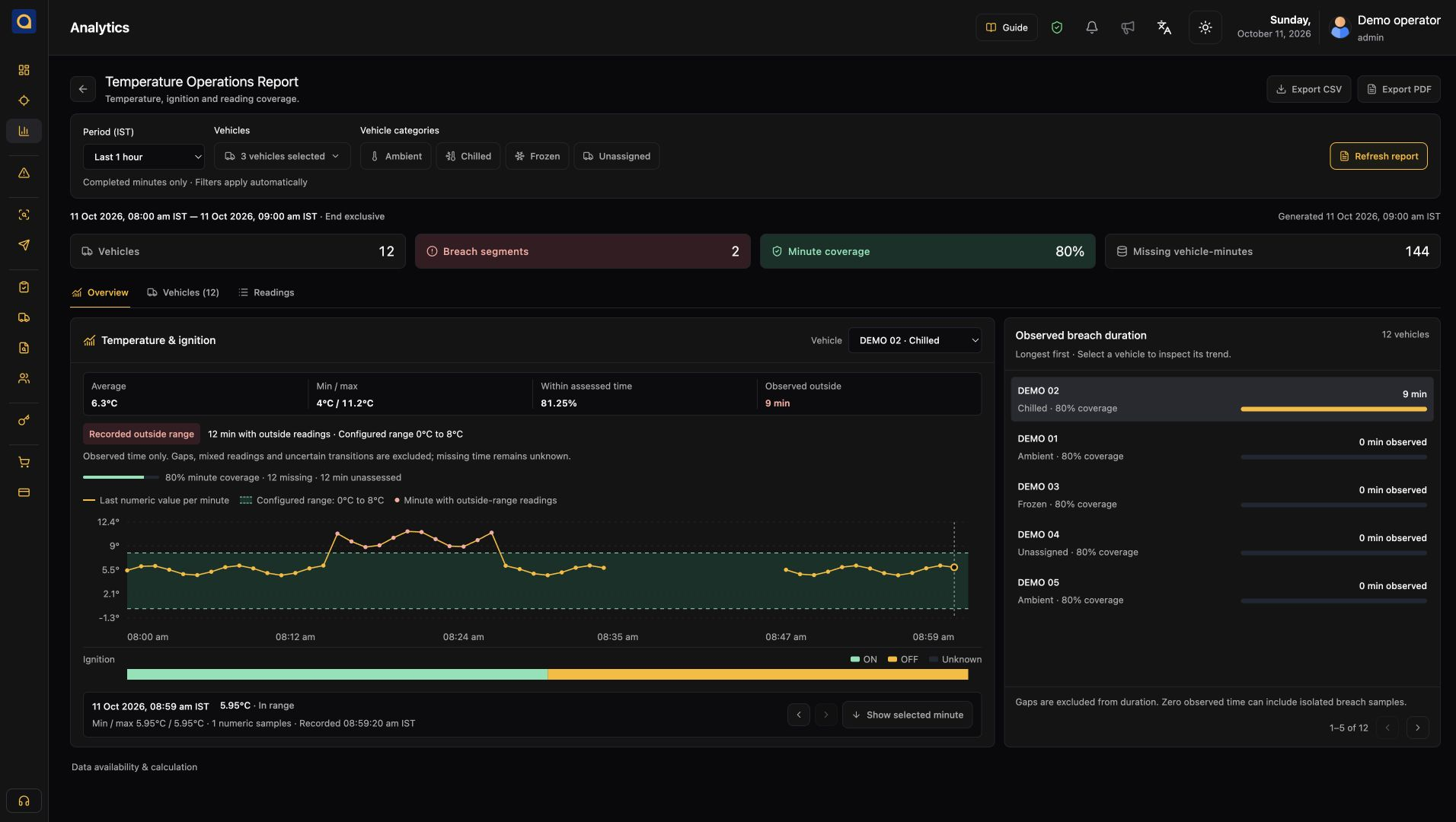Viewport: 1456px width, 822px height.
Task: Toggle the Ambient category filter
Action: tap(395, 156)
